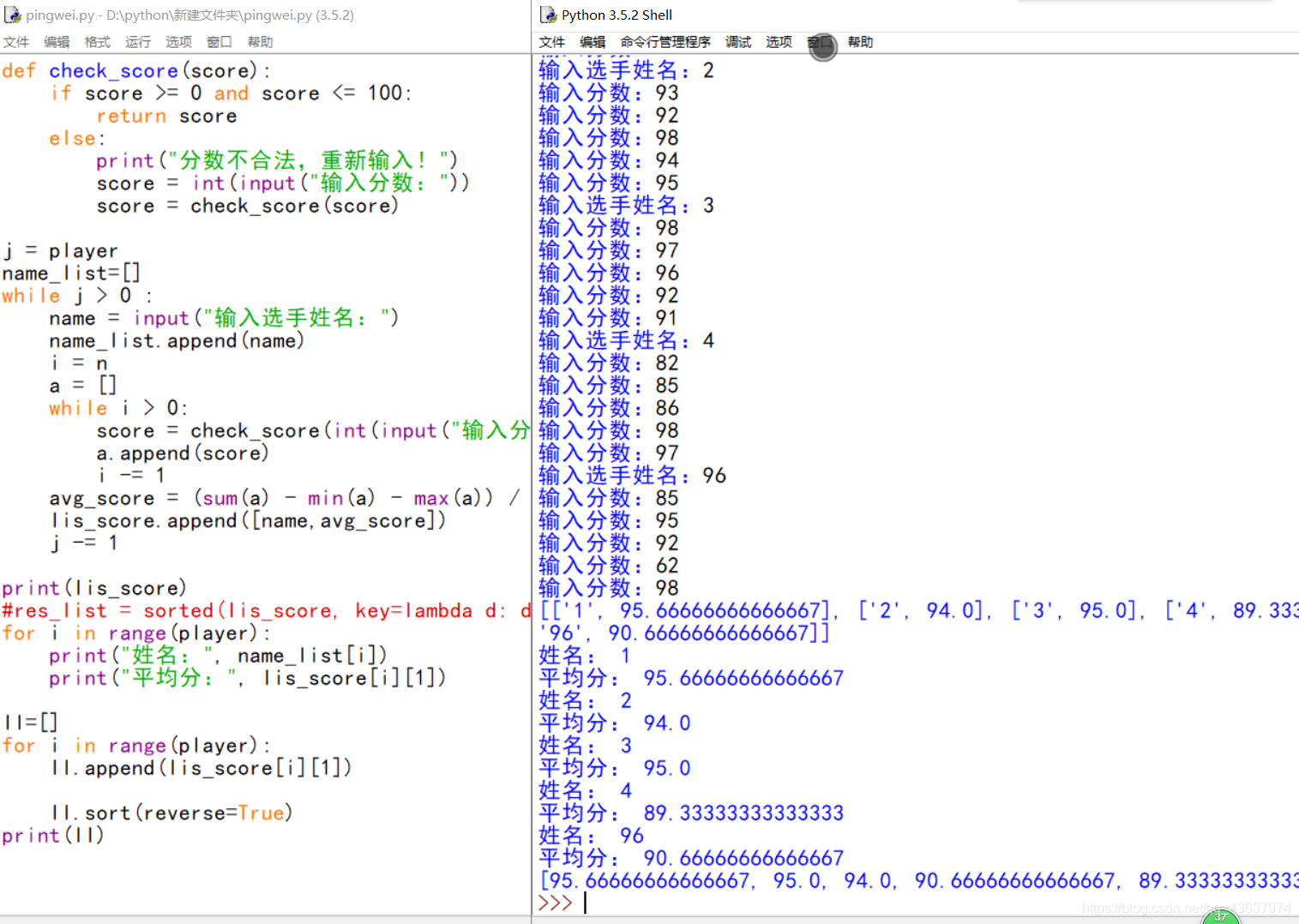This screenshot has height=924, width=1299.
Task: Click the 'a.append(score)' code line
Action: point(183,453)
